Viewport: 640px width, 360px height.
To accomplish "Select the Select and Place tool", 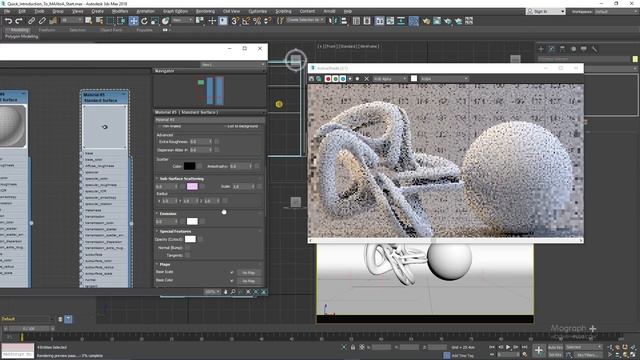I will point(165,21).
